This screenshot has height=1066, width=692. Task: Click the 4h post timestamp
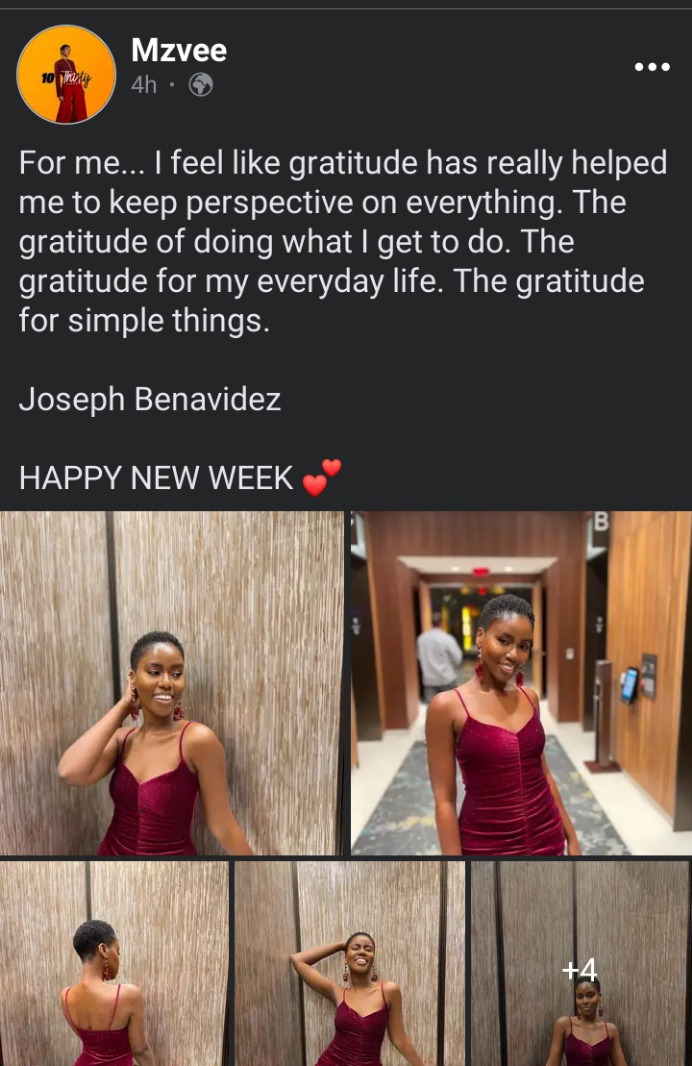pos(143,85)
